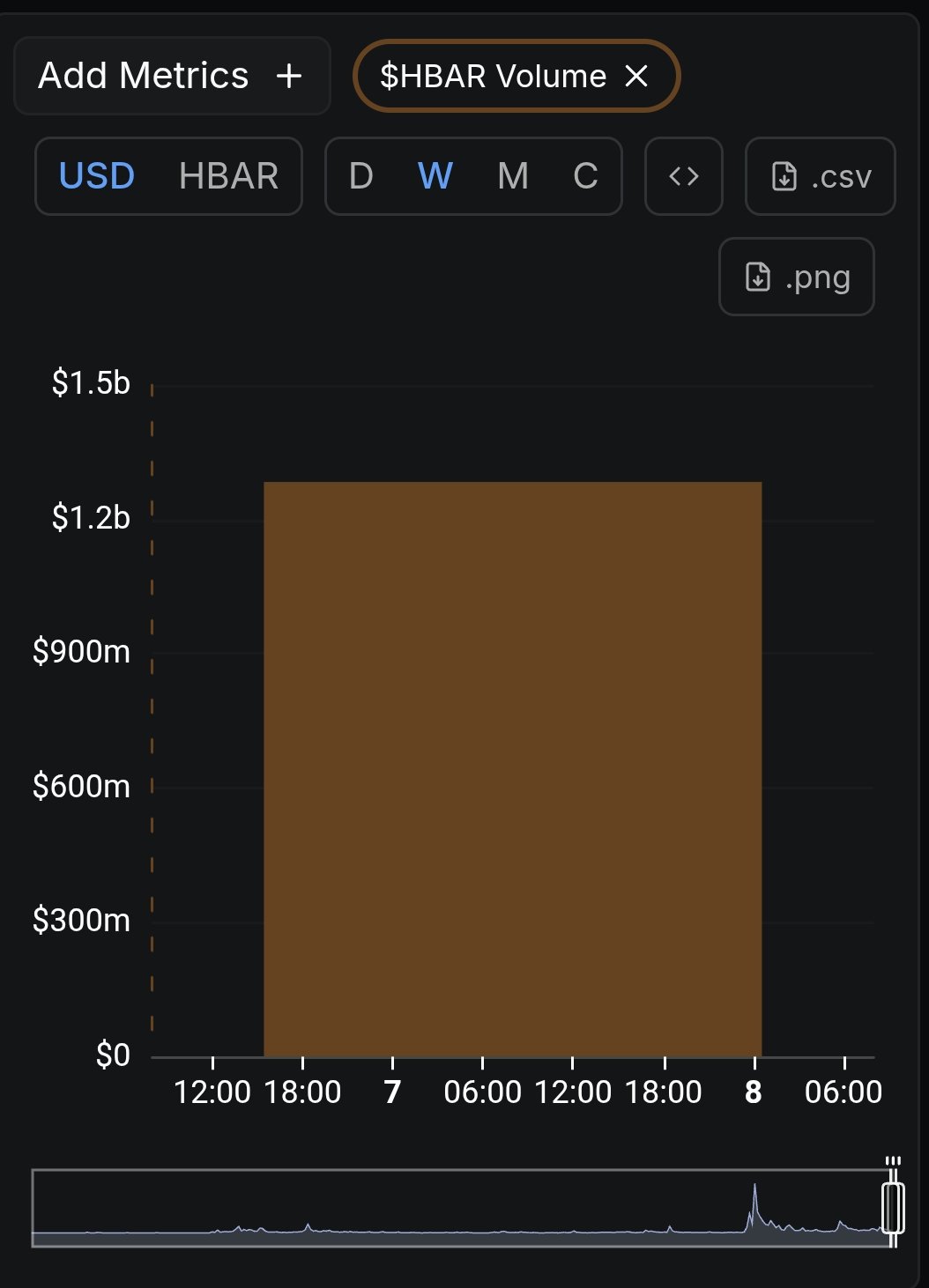Click the .png download file icon
Image resolution: width=929 pixels, height=1288 pixels.
(x=758, y=277)
